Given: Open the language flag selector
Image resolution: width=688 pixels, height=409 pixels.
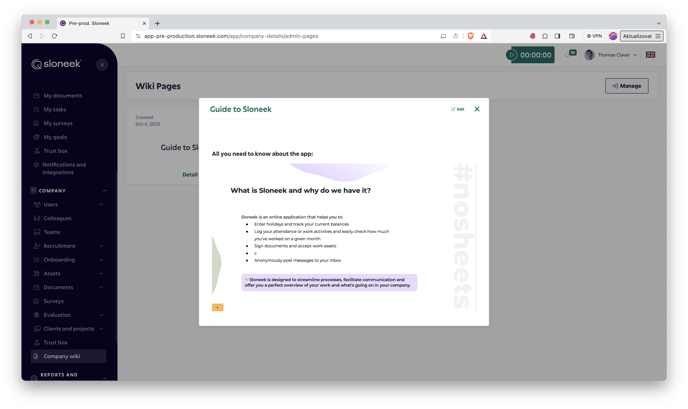Looking at the screenshot, I should coord(650,55).
